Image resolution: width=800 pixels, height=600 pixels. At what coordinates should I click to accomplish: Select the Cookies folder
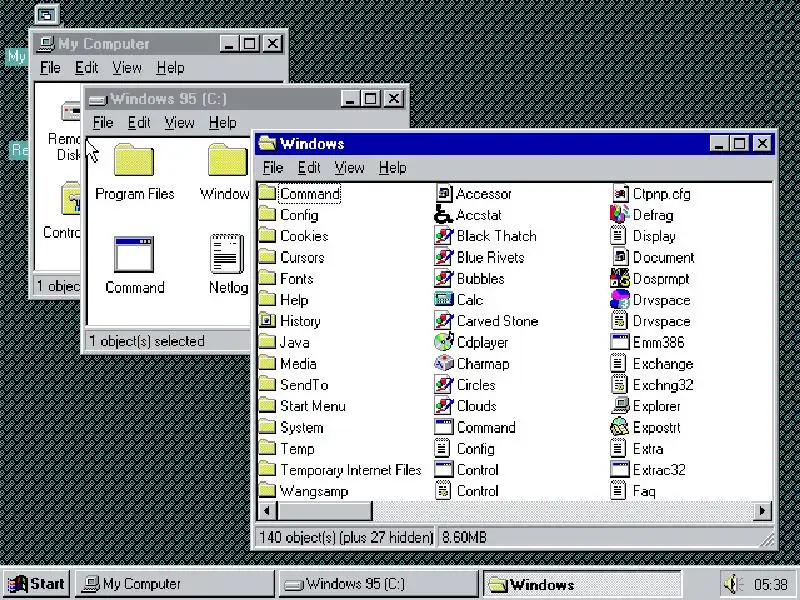267,236
